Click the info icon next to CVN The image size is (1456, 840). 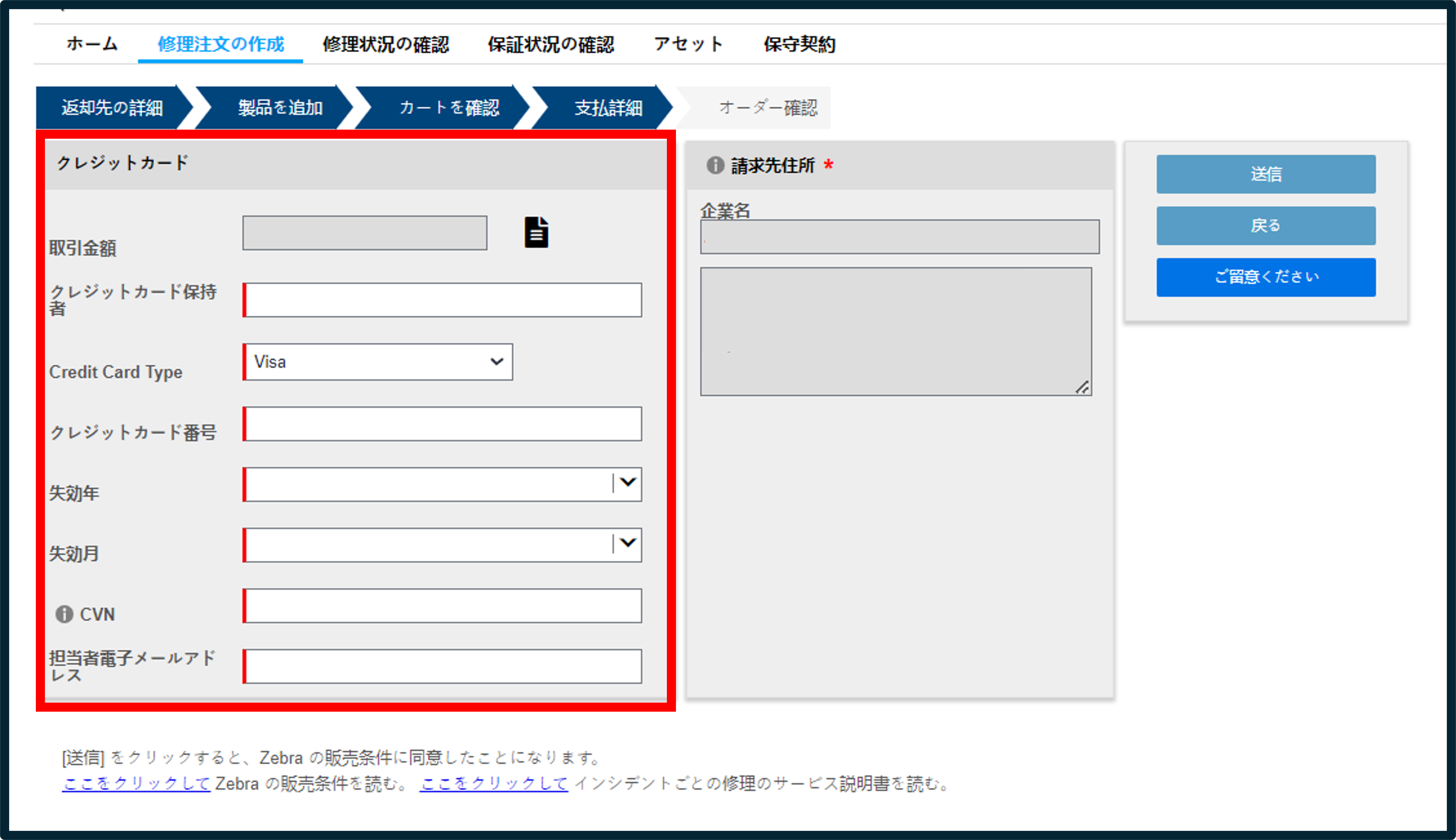click(x=64, y=614)
